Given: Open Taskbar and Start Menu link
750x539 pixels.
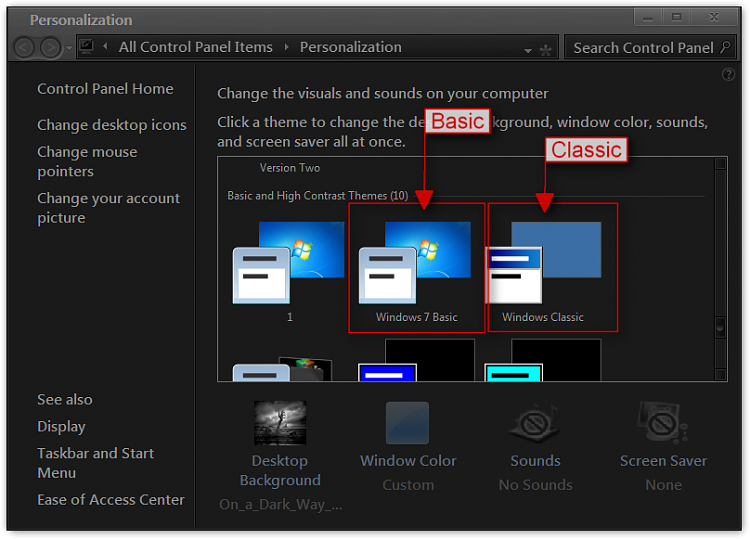Looking at the screenshot, I should point(96,463).
